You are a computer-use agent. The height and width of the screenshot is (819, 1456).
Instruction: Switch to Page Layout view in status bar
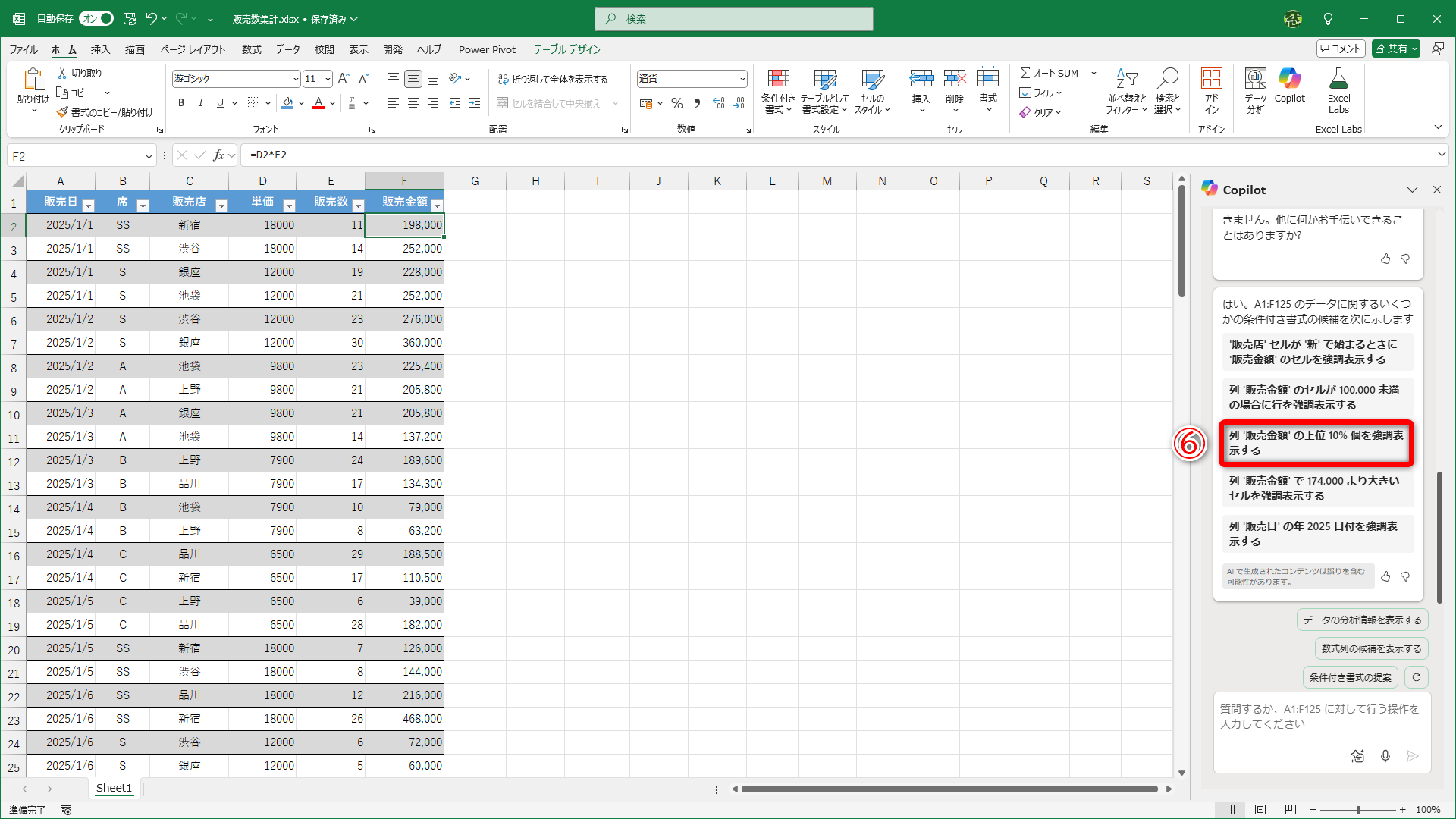point(1260,809)
